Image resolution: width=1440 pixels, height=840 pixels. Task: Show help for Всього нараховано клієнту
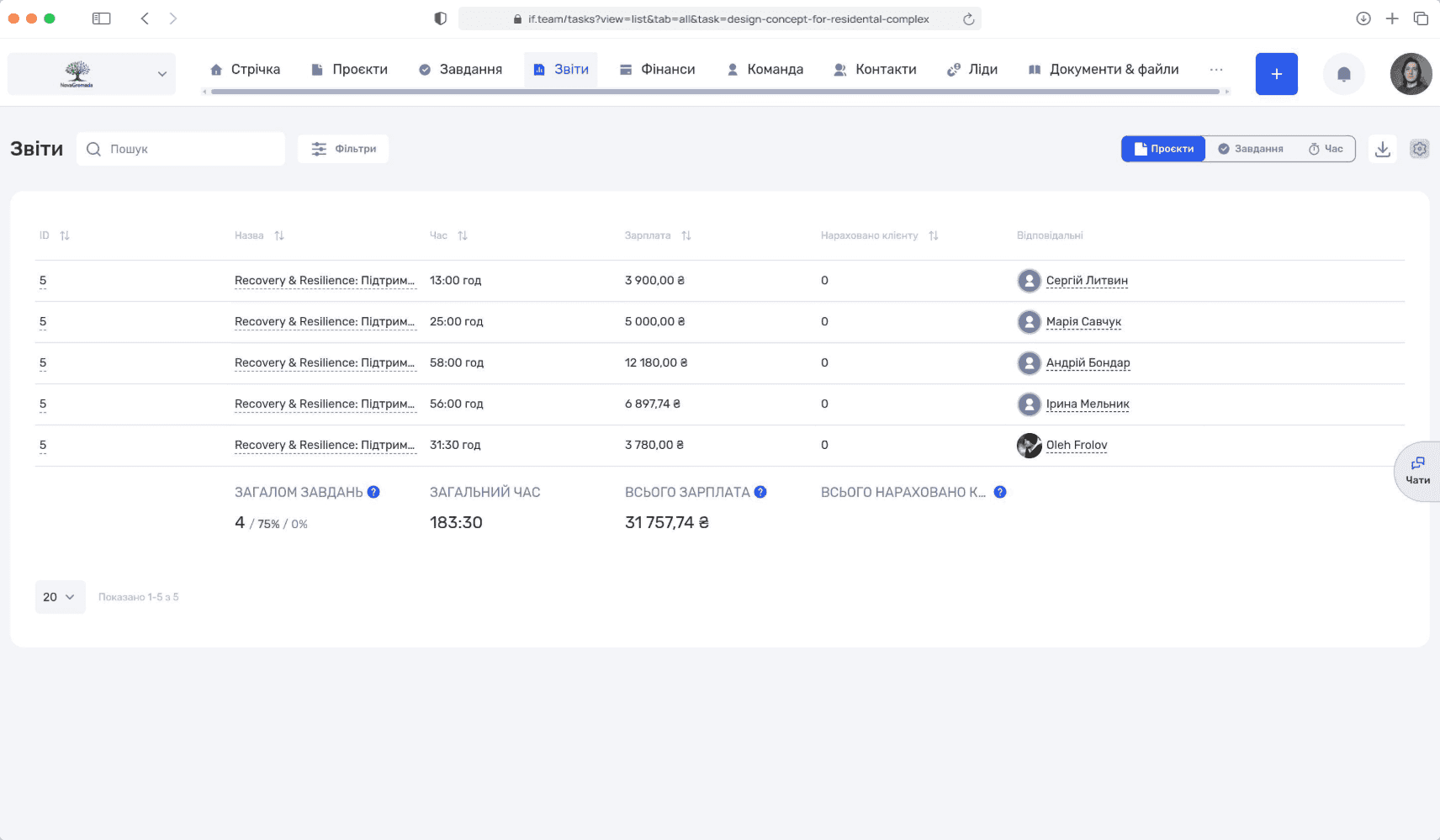(1000, 492)
